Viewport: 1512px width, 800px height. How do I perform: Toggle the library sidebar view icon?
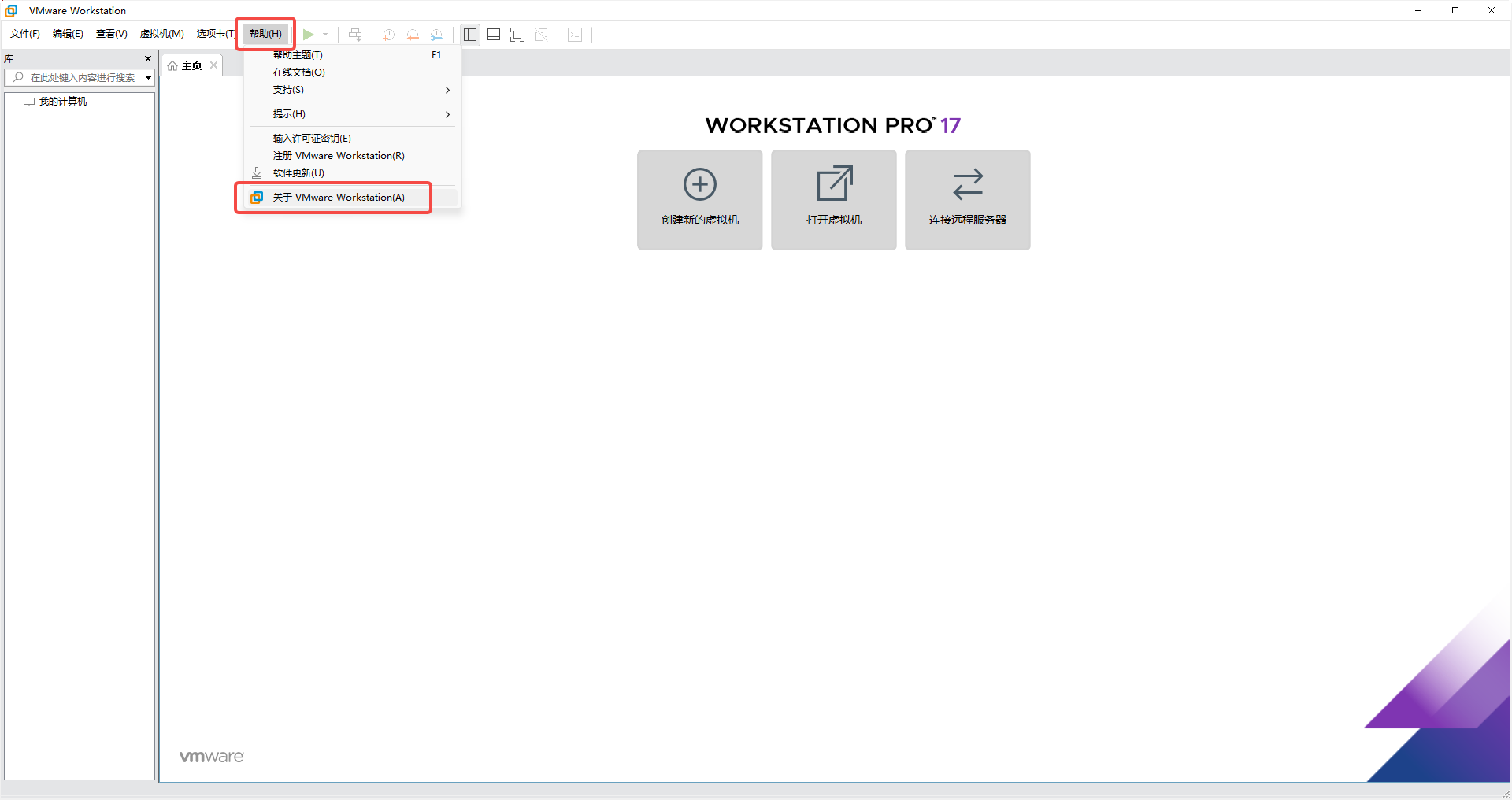[x=470, y=35]
